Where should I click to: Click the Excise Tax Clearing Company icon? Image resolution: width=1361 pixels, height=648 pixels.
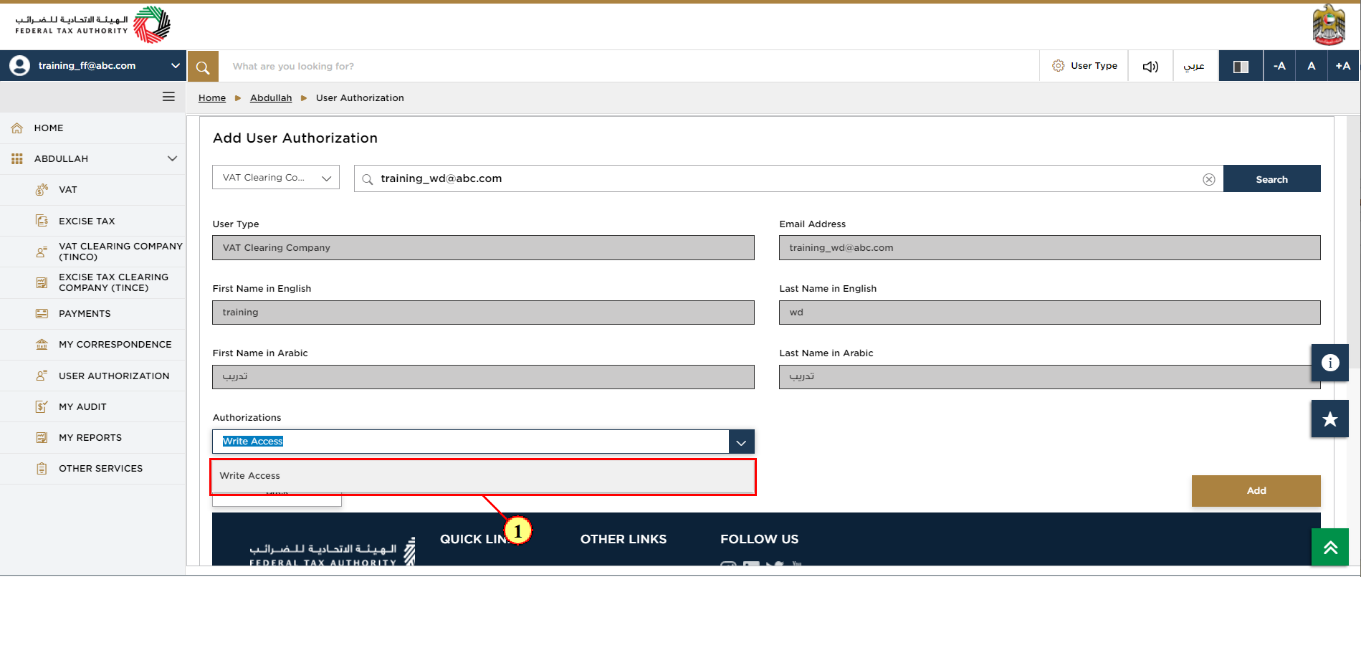point(41,283)
